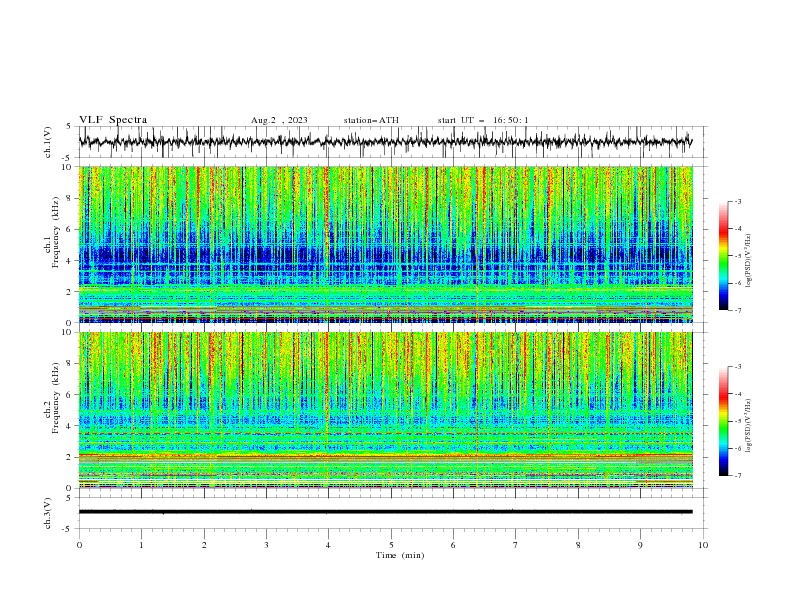Click the "4" kHz tick on ch.2 spectrogram axis
The image size is (792, 612).
70,426
